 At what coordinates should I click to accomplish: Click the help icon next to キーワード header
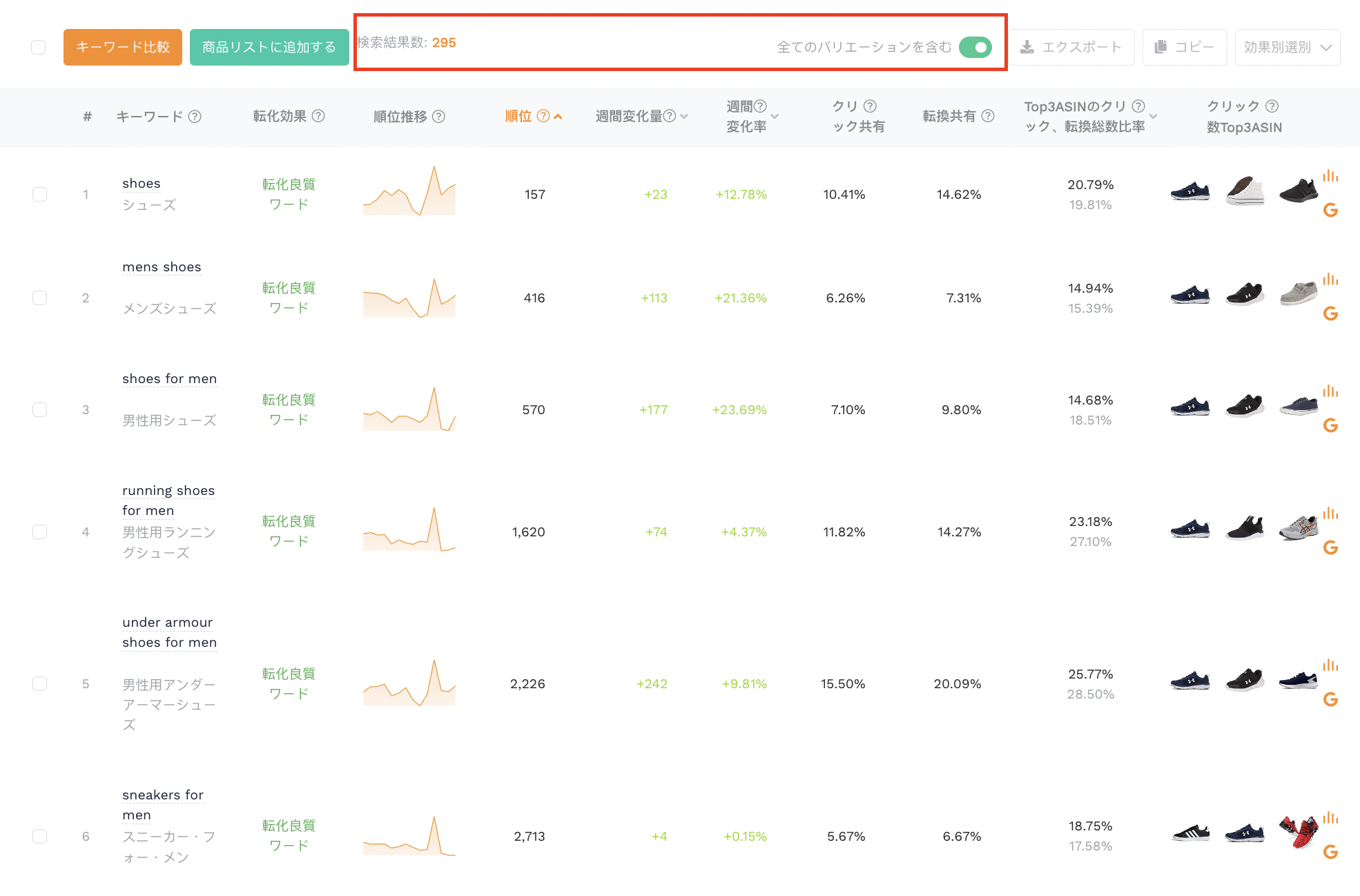[x=195, y=117]
